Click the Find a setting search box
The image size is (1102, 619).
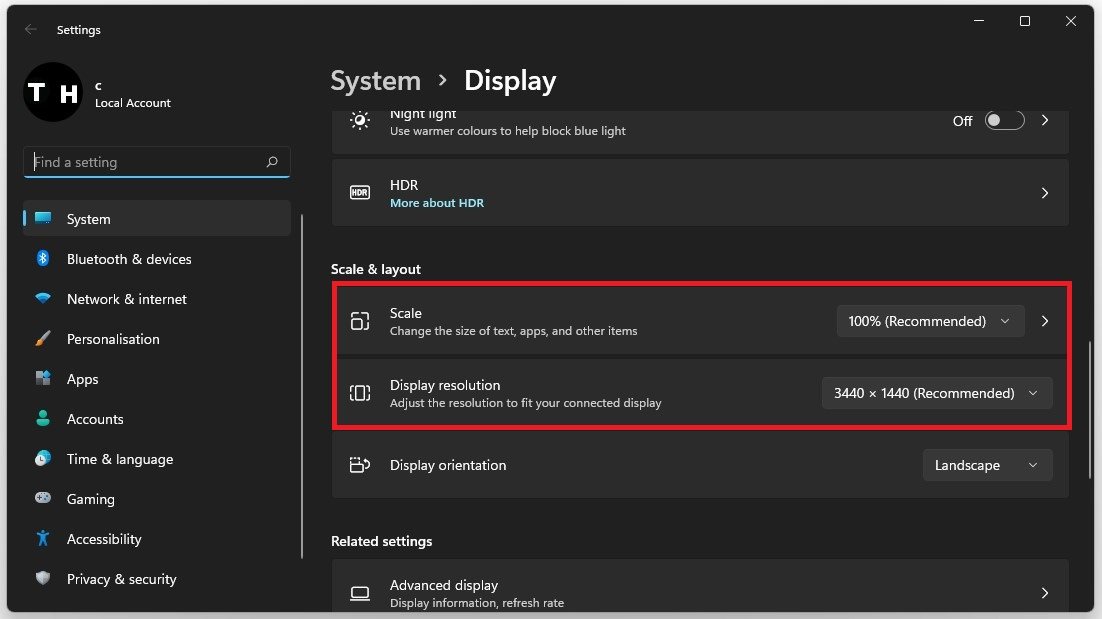click(x=145, y=162)
